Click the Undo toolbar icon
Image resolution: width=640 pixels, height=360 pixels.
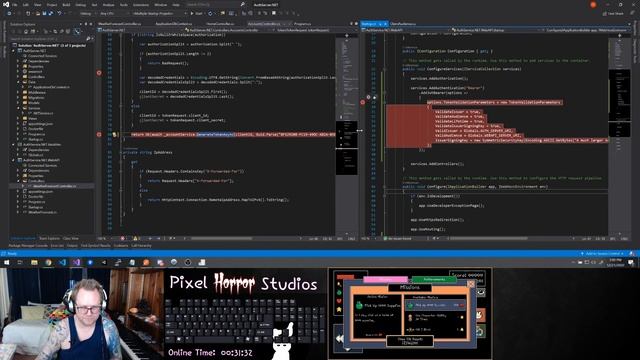(x=60, y=13)
